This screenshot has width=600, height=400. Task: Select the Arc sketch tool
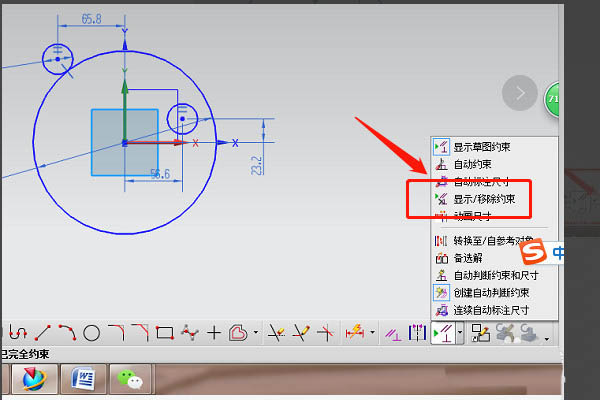point(67,332)
